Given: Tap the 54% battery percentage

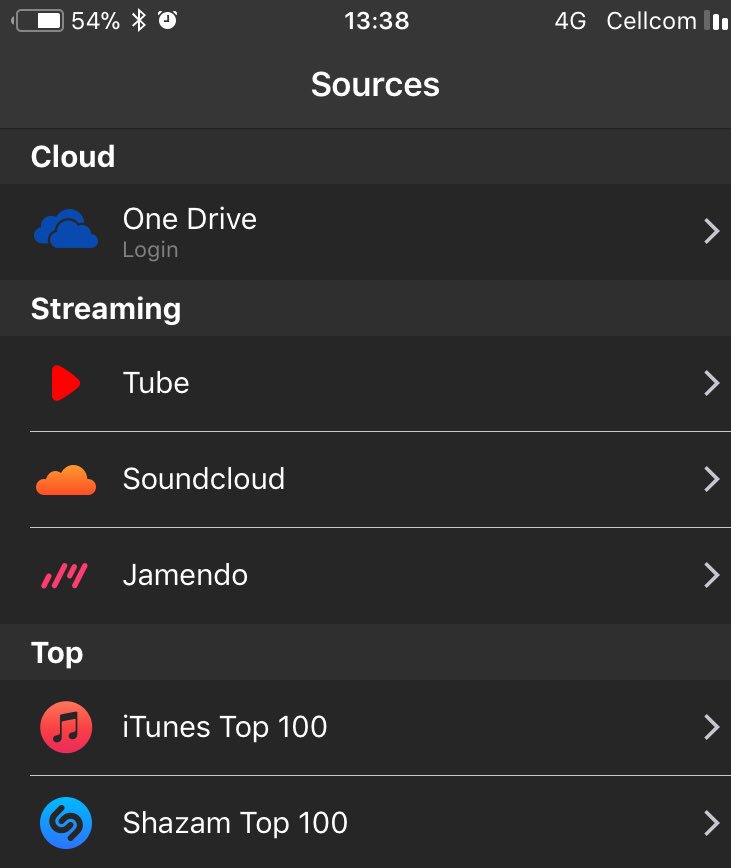Looking at the screenshot, I should point(95,21).
